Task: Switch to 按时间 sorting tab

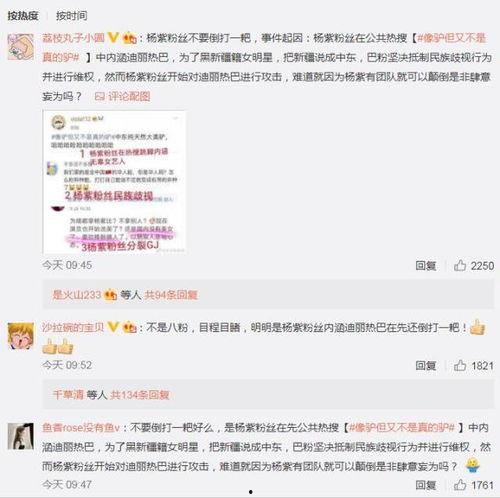Action: 72,16
